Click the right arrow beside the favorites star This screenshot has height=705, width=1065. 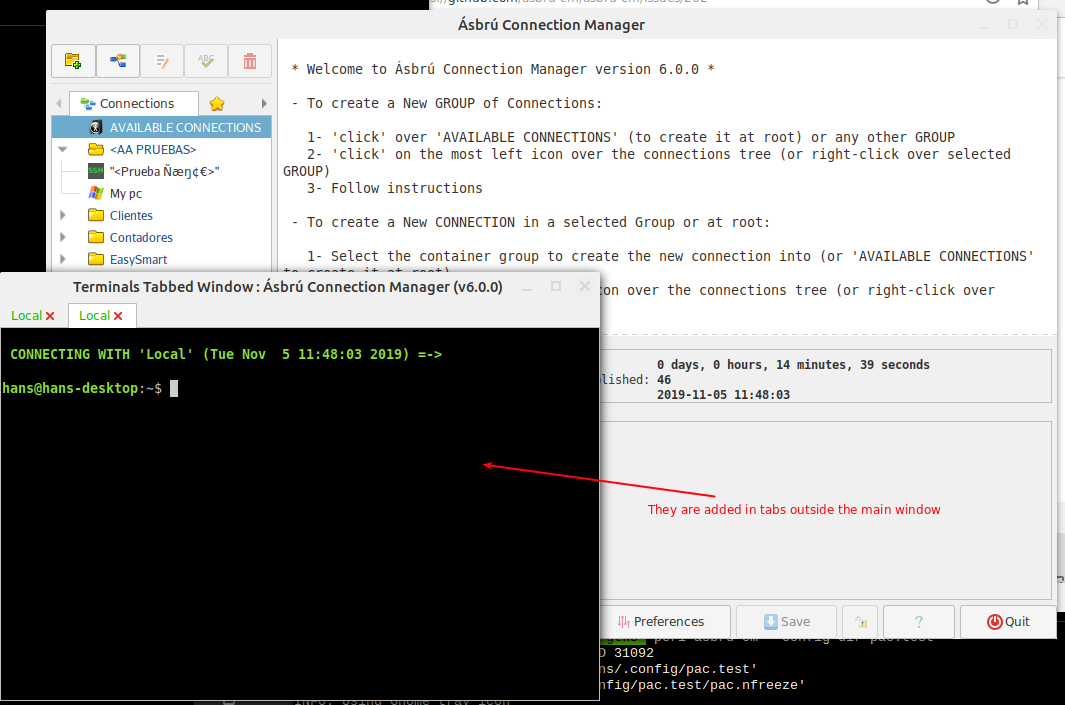tap(262, 103)
